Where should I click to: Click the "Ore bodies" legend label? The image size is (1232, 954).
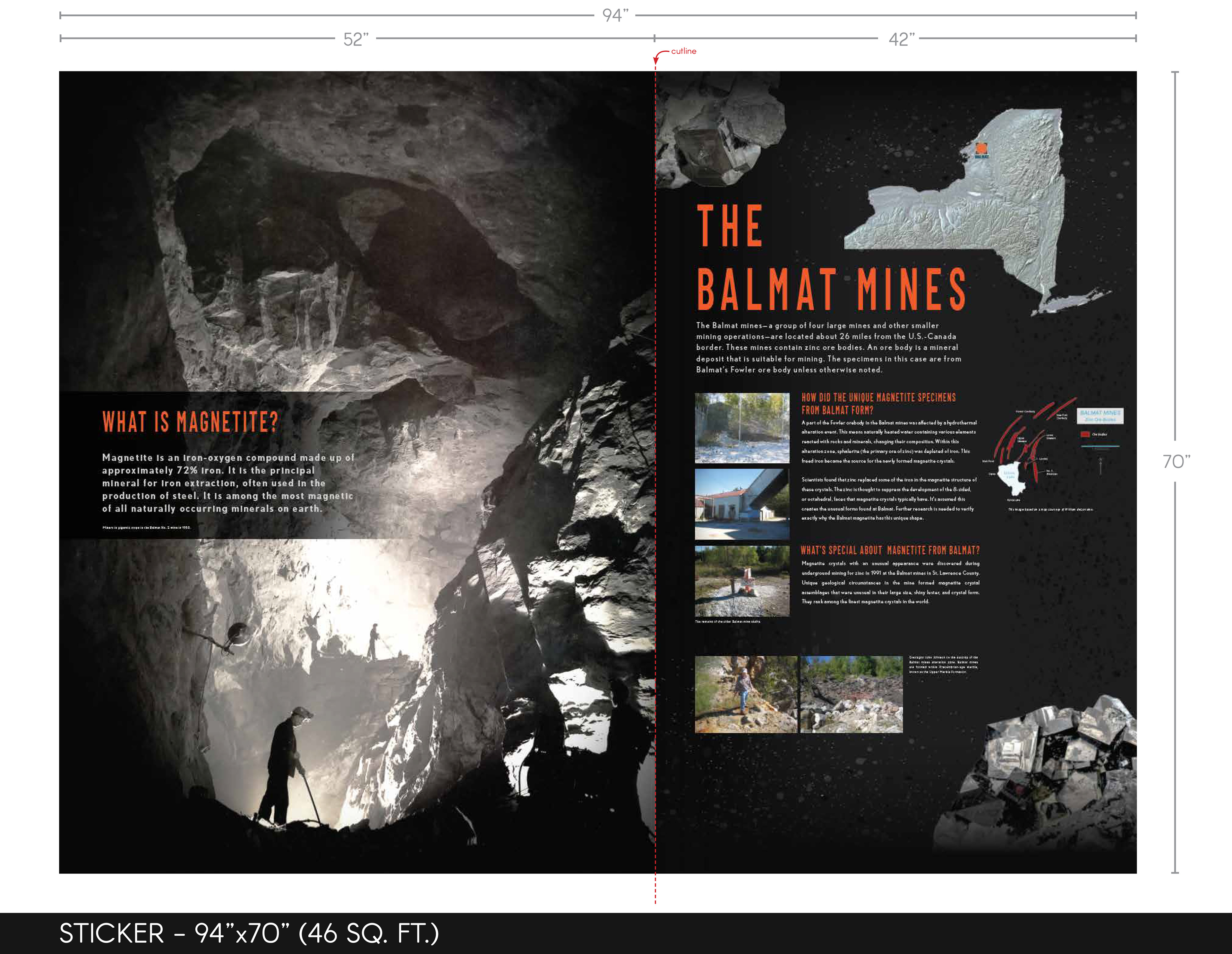[x=1099, y=434]
